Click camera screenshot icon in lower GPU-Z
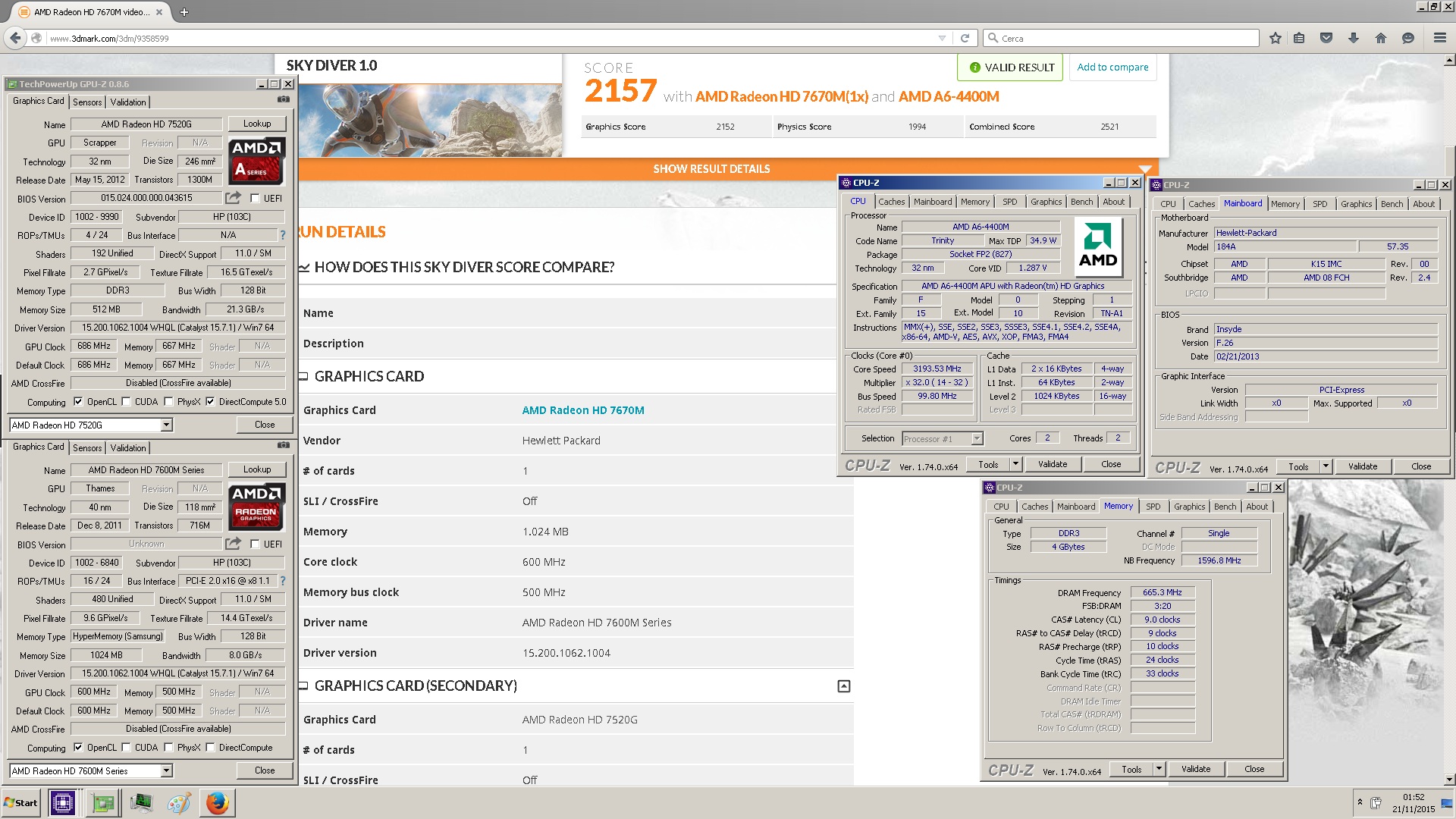Image resolution: width=1456 pixels, height=819 pixels. [284, 446]
